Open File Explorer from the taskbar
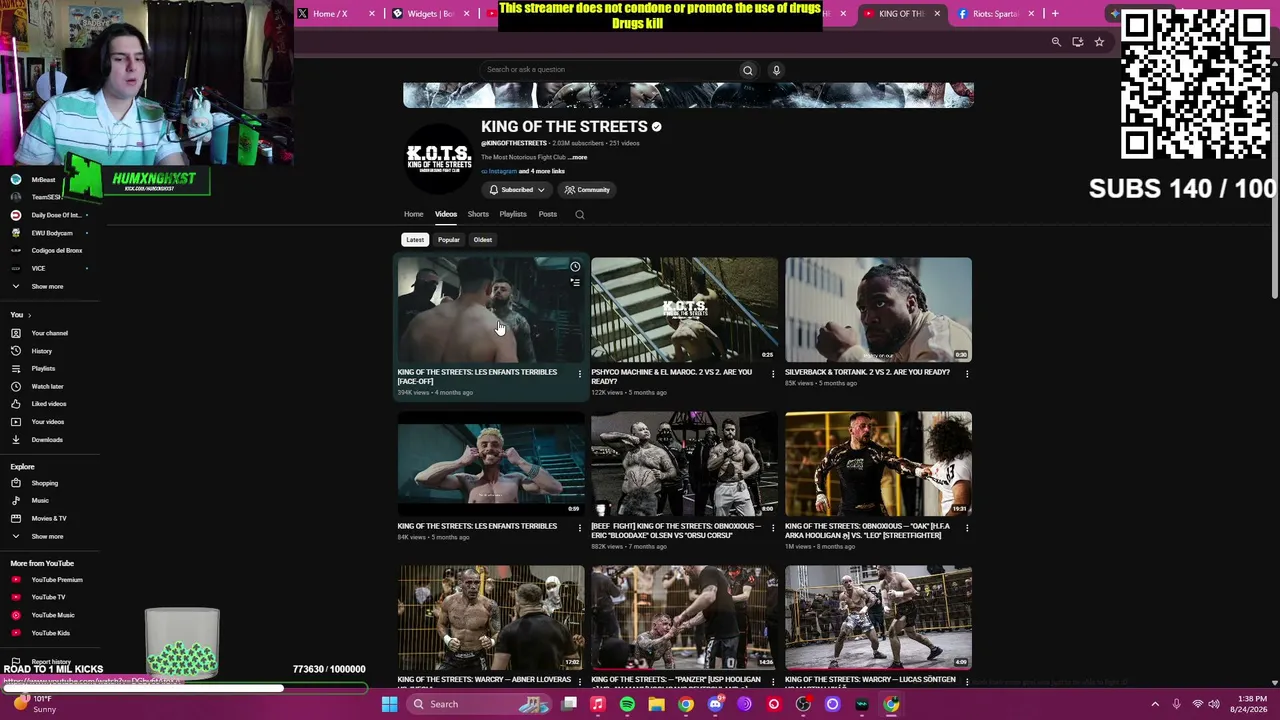The width and height of the screenshot is (1280, 720). [x=656, y=704]
